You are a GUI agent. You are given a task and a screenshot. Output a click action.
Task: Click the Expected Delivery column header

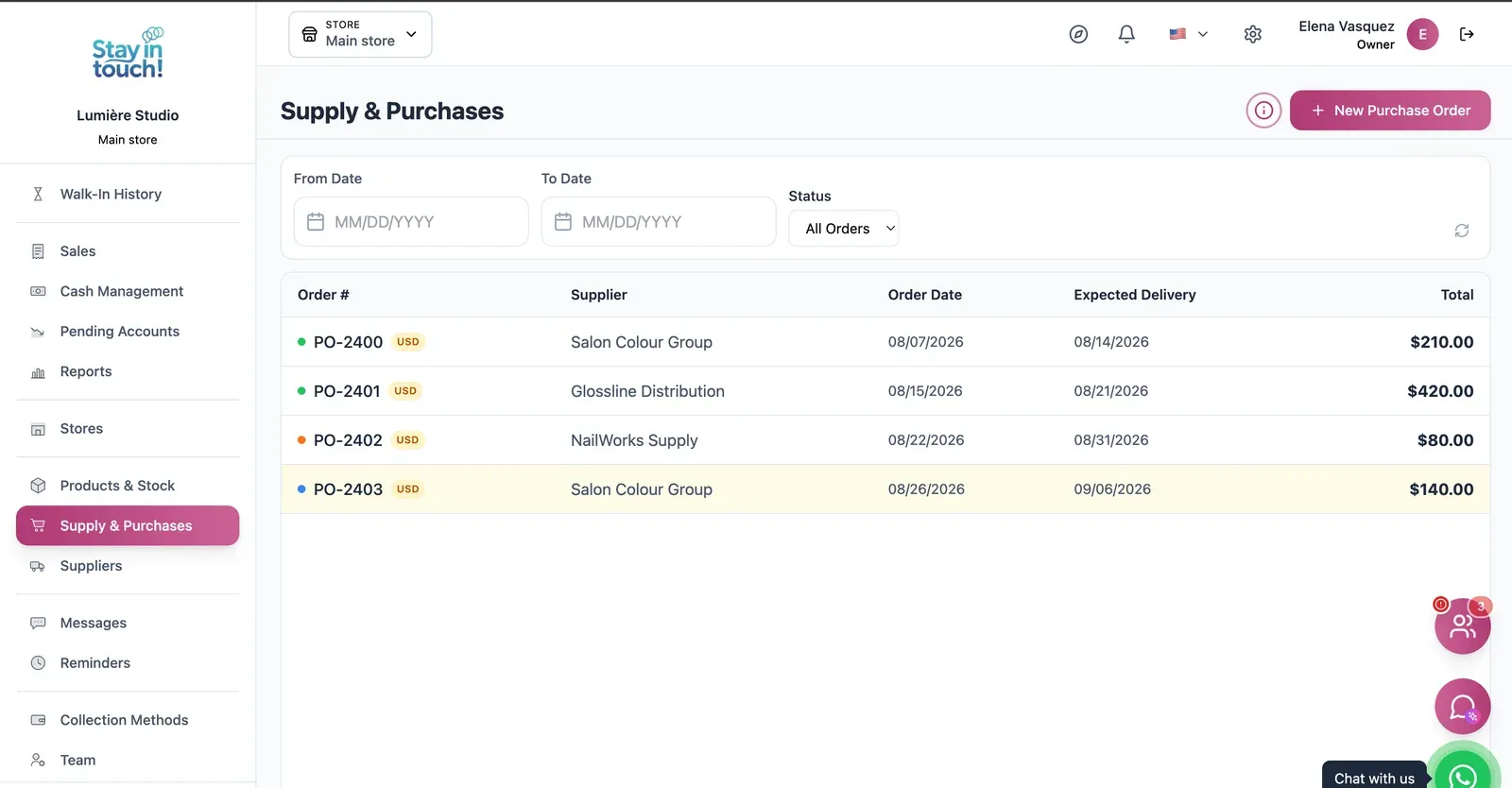point(1135,295)
